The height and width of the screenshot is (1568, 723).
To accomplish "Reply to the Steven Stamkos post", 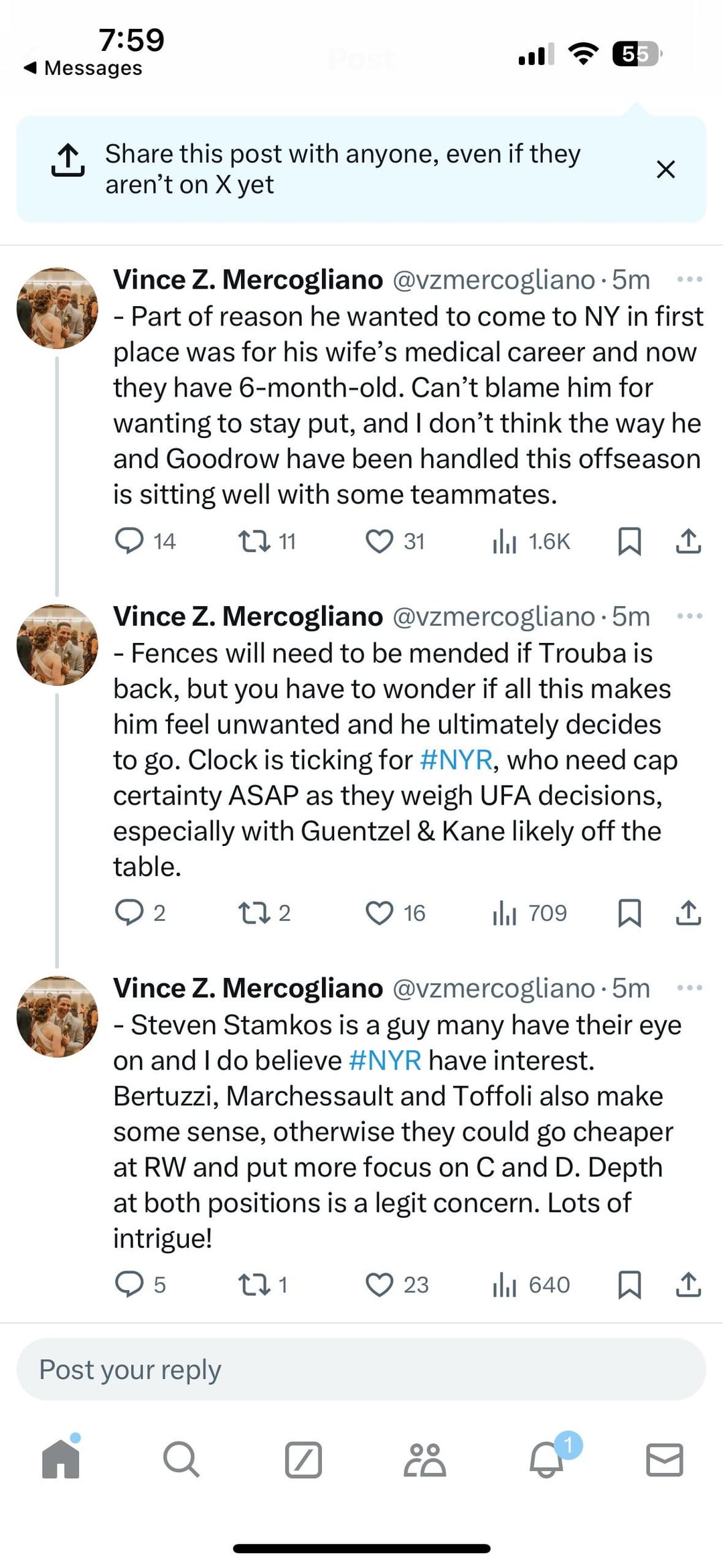I will (x=129, y=1285).
